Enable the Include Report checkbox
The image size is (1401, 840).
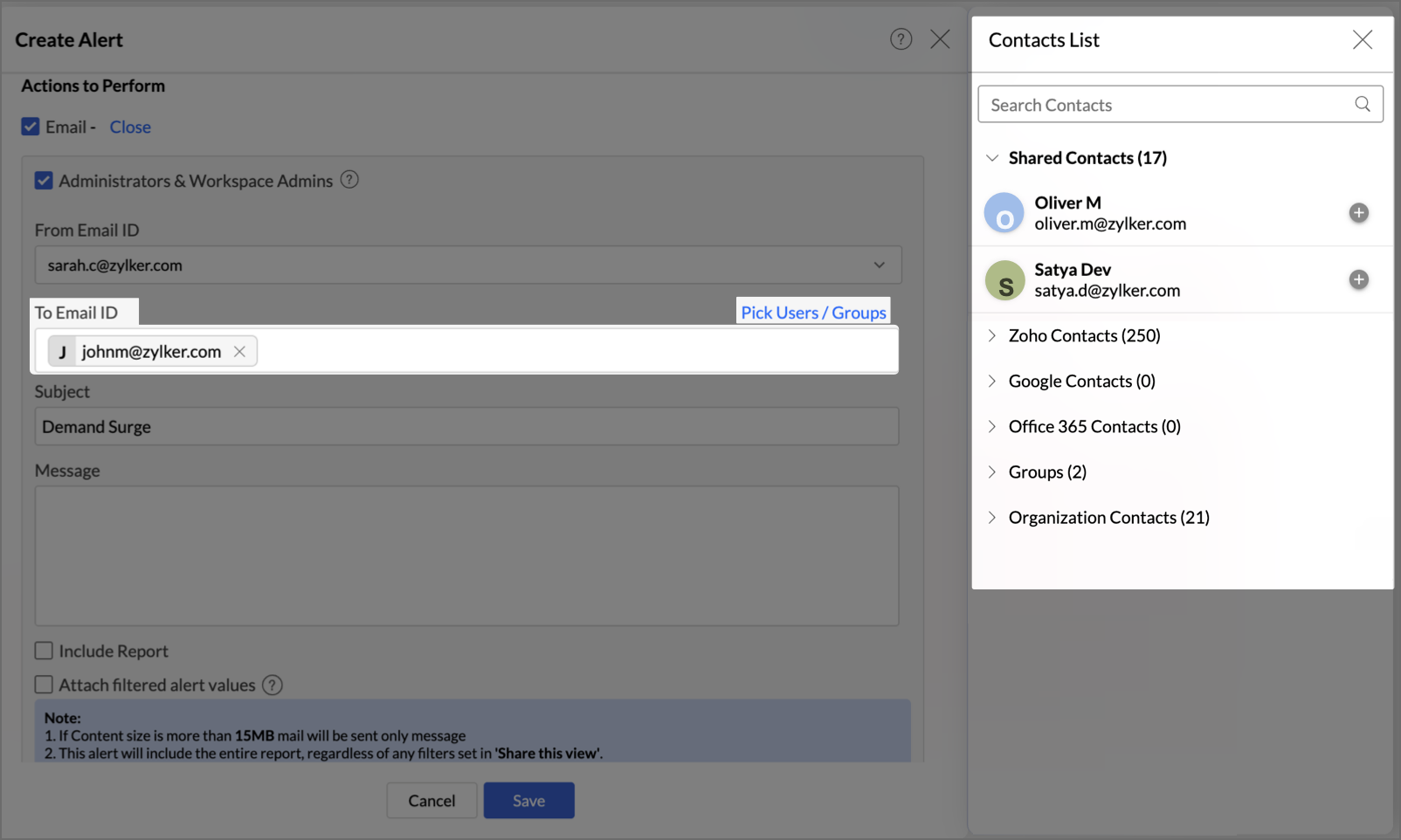click(x=44, y=651)
